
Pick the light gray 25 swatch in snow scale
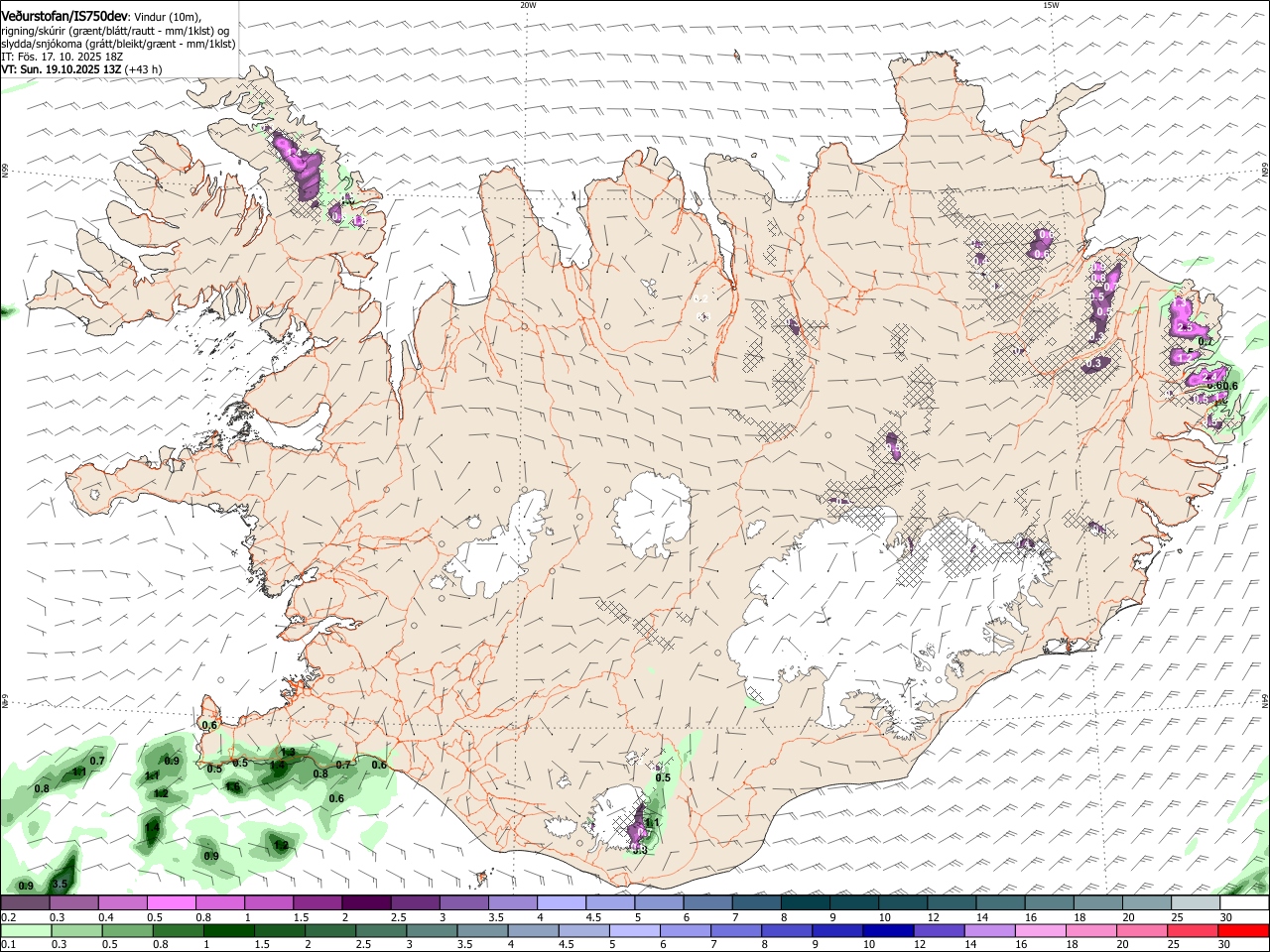(x=1194, y=903)
